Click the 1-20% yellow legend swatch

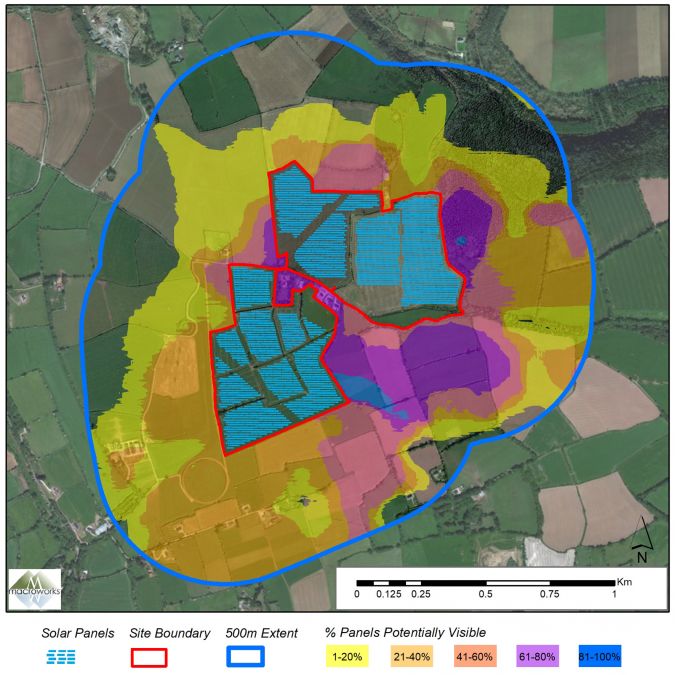(347, 656)
